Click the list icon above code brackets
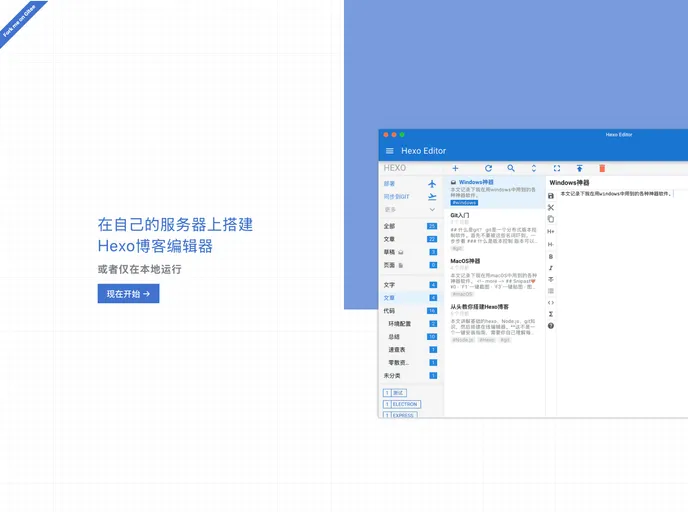 (551, 291)
